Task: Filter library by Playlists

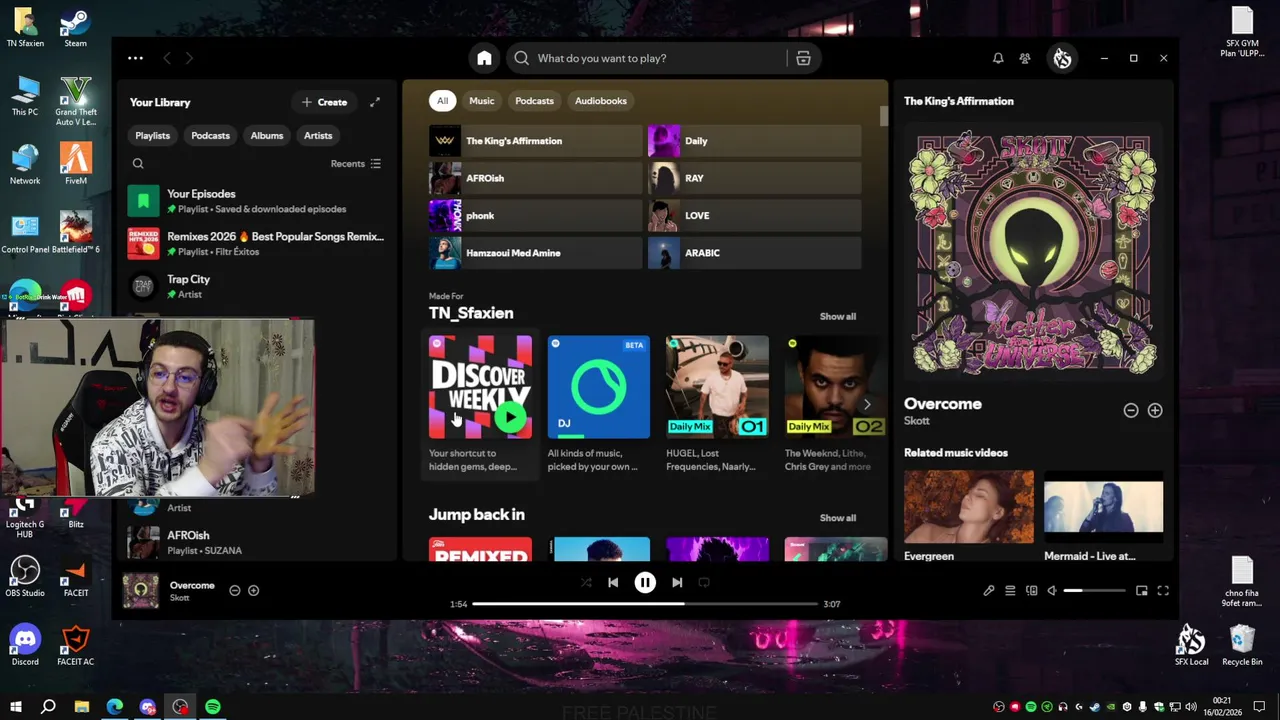Action: click(153, 135)
